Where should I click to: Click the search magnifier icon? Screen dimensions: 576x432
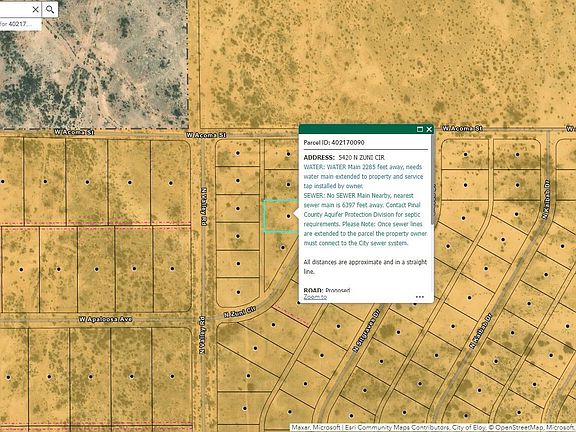click(x=50, y=9)
